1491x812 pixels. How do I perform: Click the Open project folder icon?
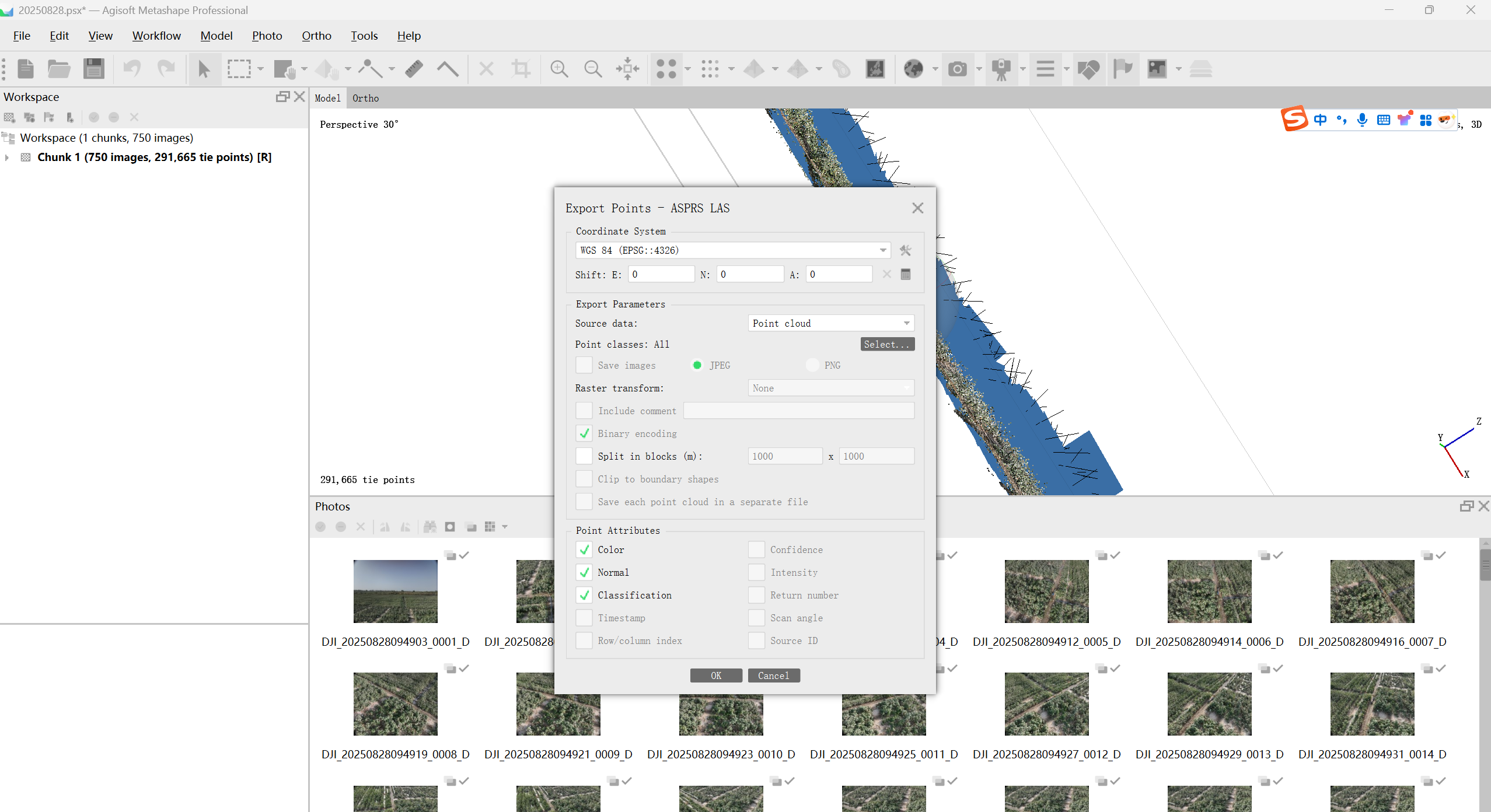(59, 69)
